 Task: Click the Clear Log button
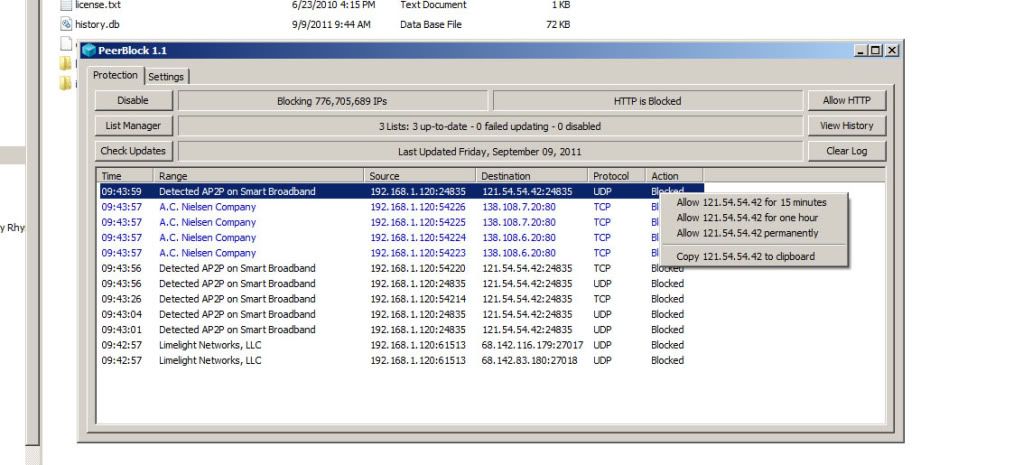tap(846, 151)
